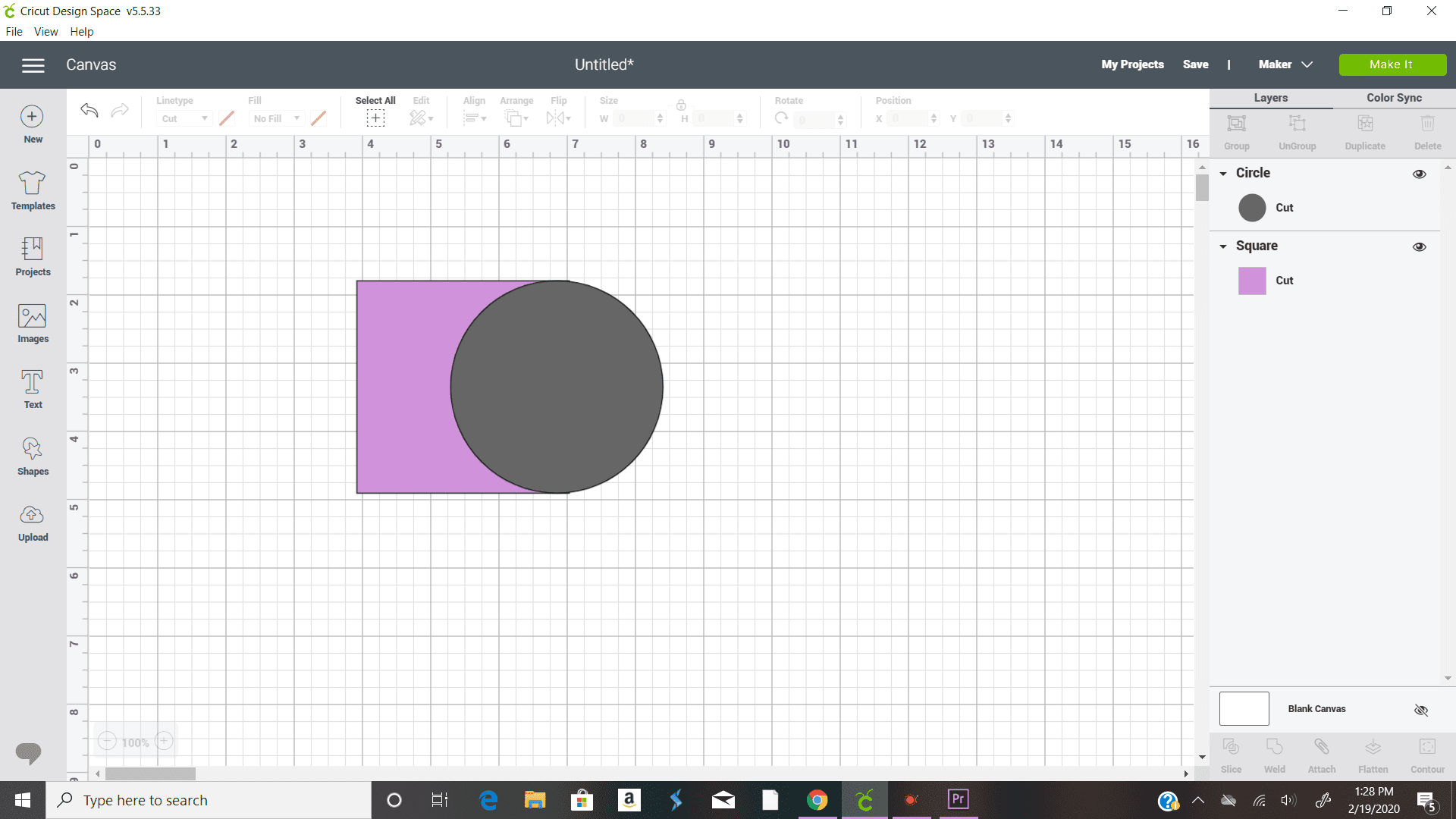Click the linetype color swatch
Screen dimensions: 1456x819
point(226,118)
